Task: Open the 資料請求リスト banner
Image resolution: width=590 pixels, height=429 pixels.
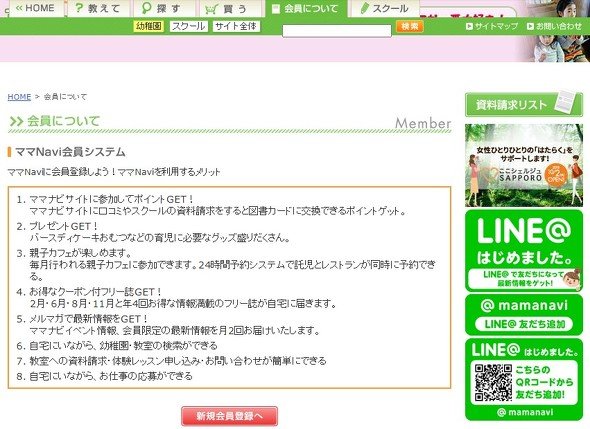Action: tap(524, 104)
